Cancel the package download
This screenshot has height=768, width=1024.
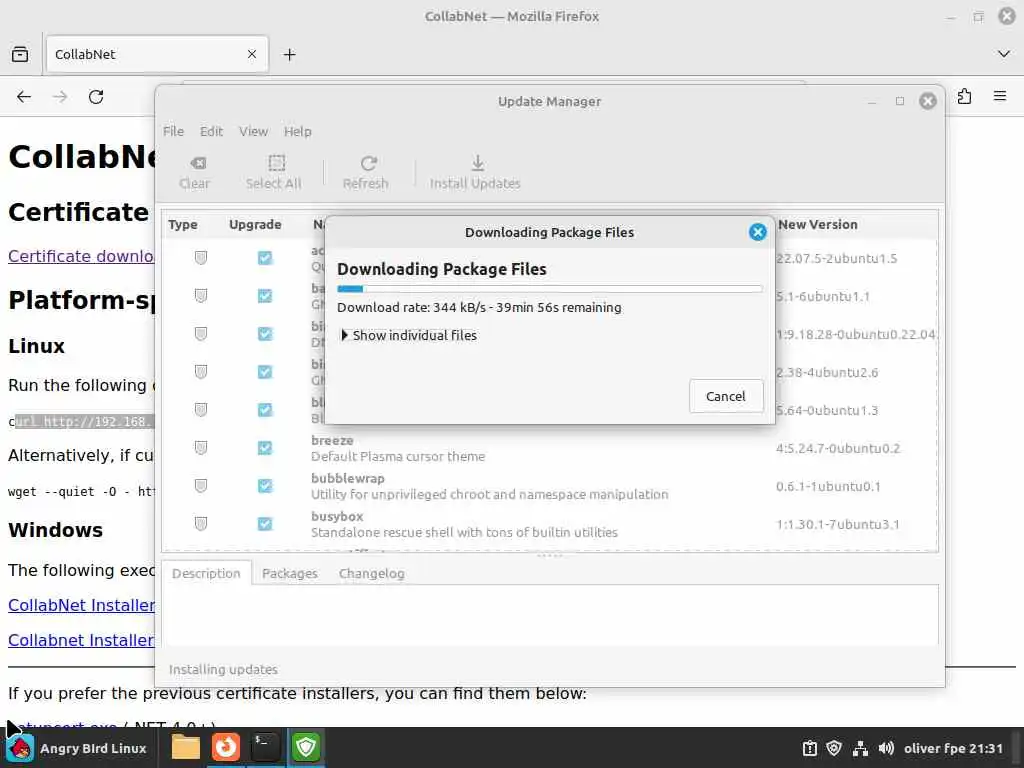point(726,396)
